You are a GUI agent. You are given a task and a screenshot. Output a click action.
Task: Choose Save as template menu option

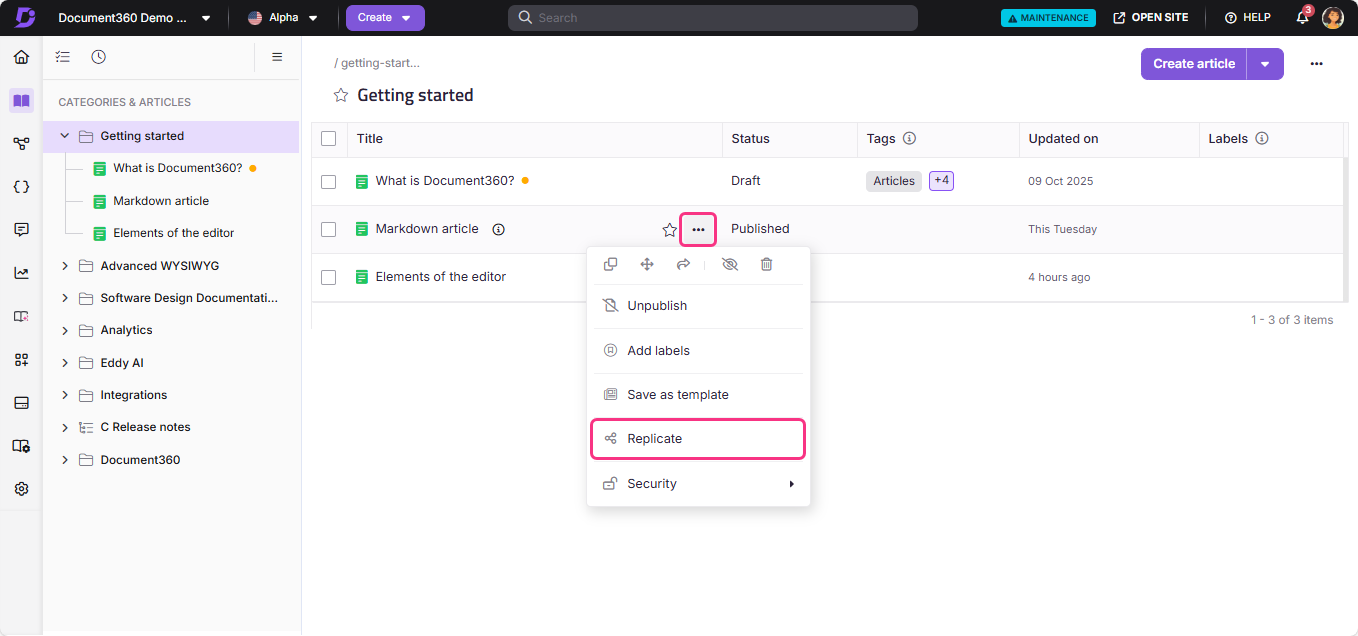[x=677, y=395]
